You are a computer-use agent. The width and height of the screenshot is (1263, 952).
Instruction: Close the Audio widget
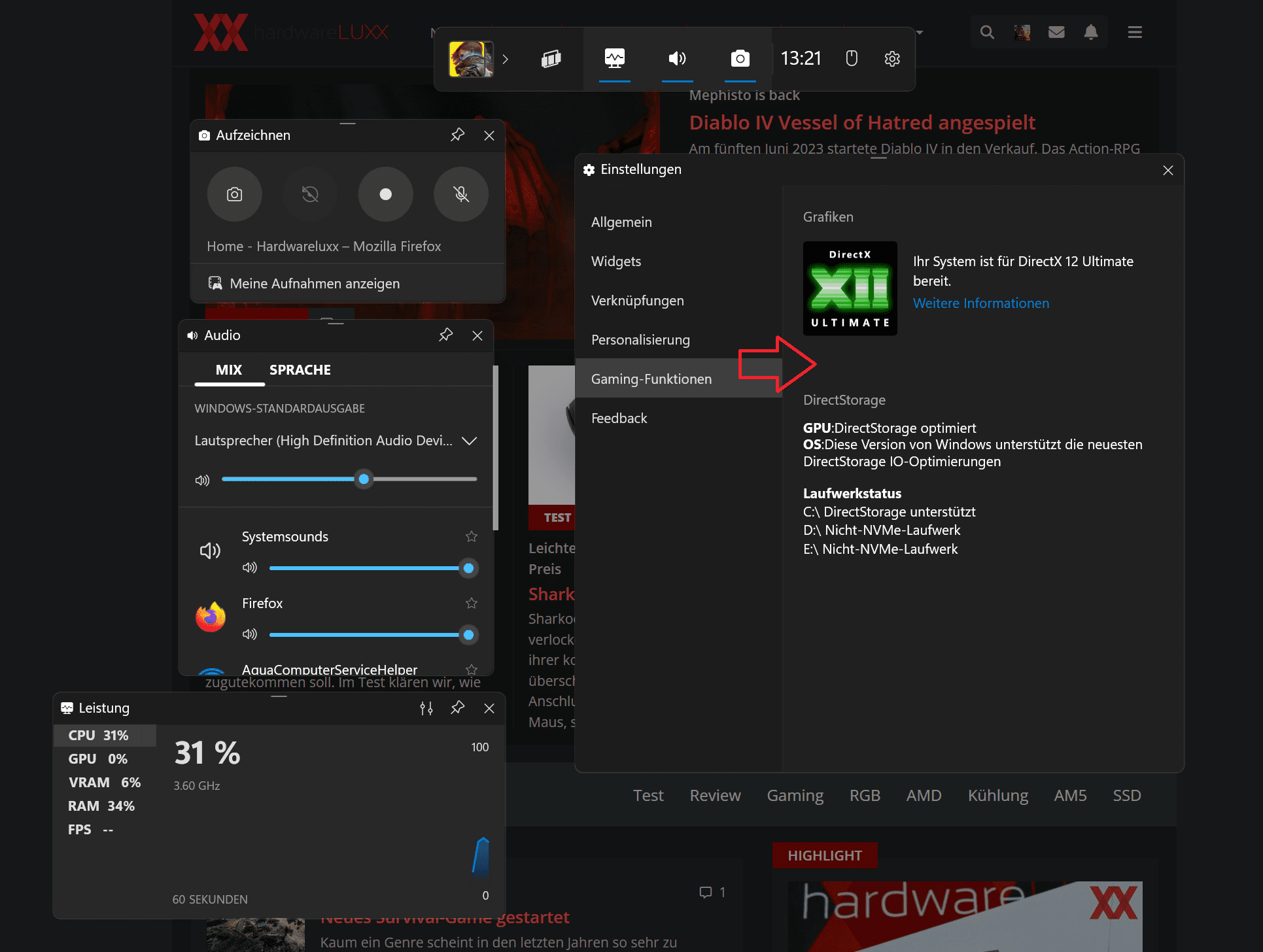(x=477, y=335)
